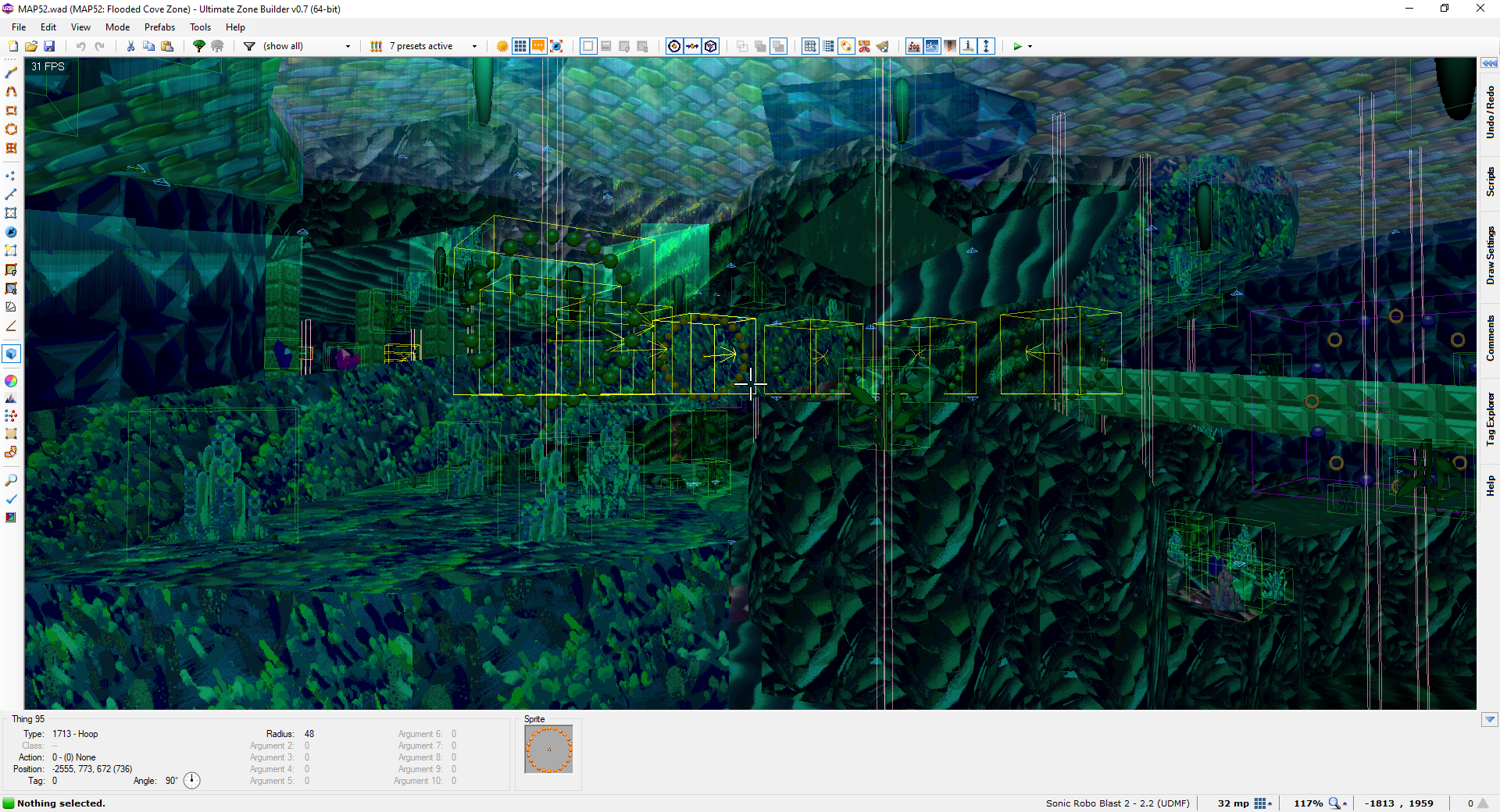
Task: Open the Undo / Redo side tab
Action: click(x=1490, y=113)
